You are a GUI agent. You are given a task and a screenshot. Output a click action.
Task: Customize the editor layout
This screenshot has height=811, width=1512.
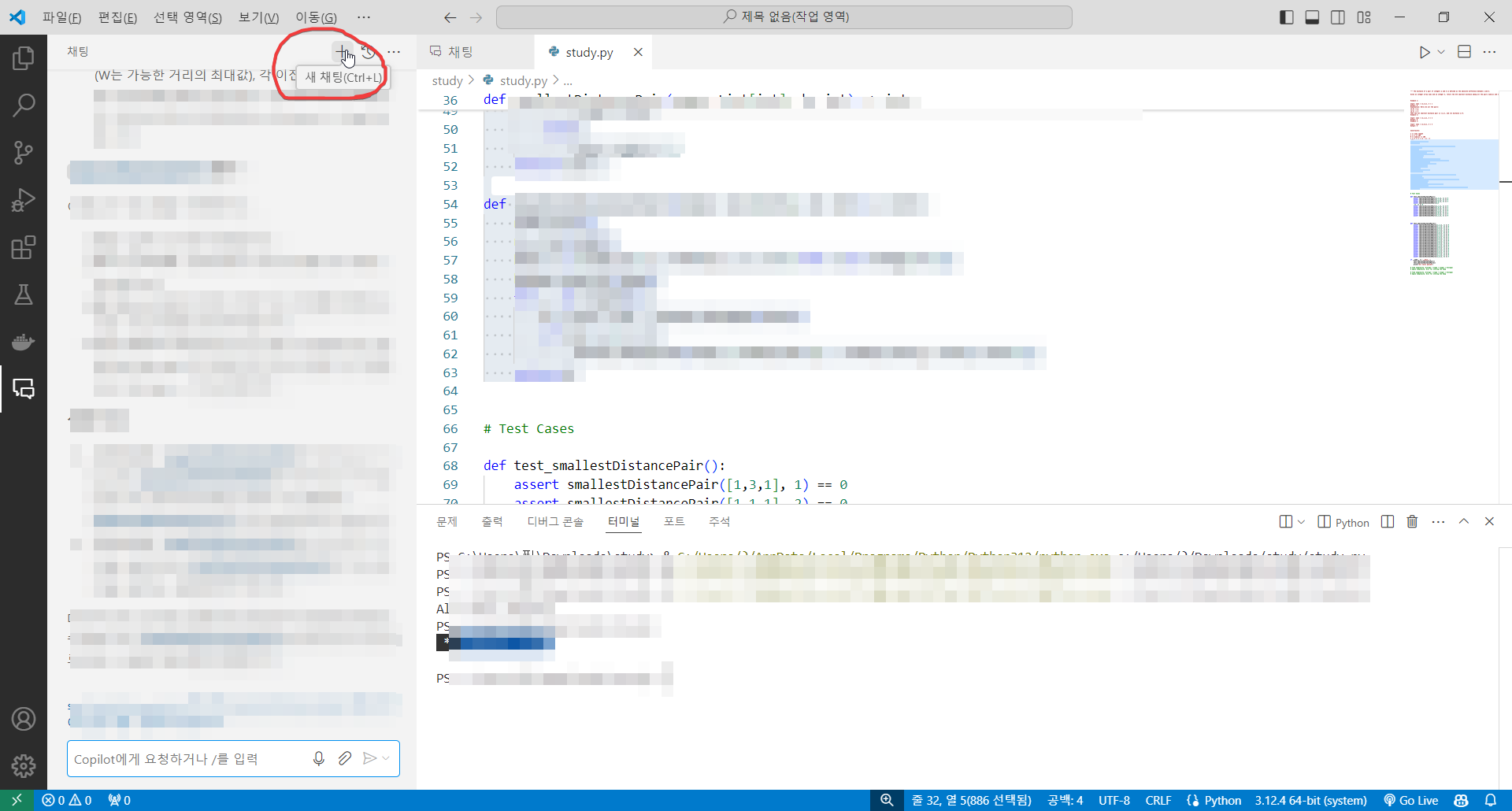(x=1364, y=17)
